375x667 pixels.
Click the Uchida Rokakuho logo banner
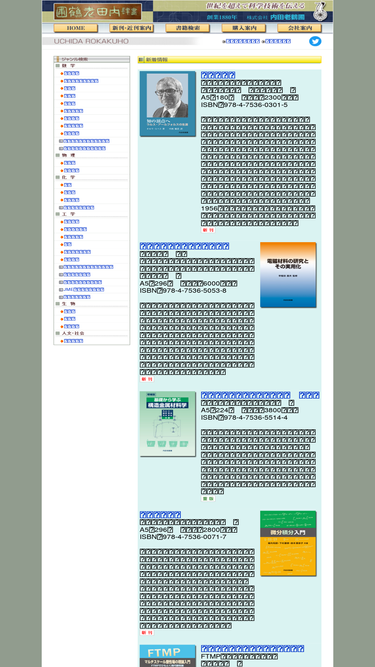(x=98, y=11)
